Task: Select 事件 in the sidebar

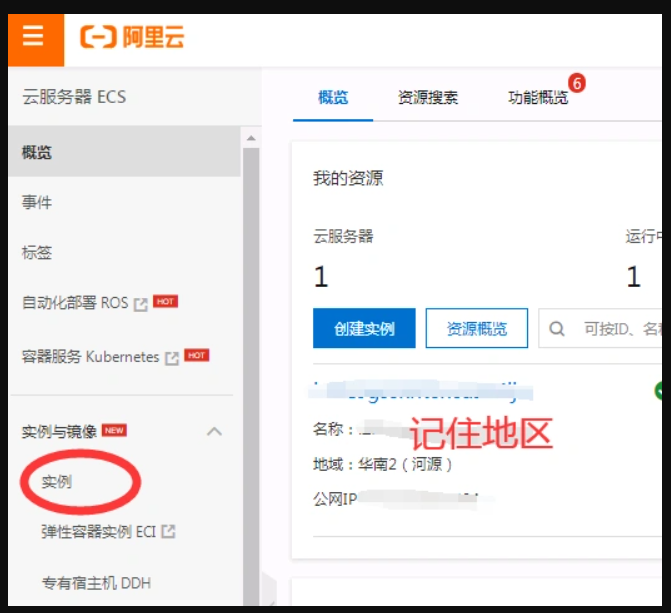Action: (x=37, y=202)
